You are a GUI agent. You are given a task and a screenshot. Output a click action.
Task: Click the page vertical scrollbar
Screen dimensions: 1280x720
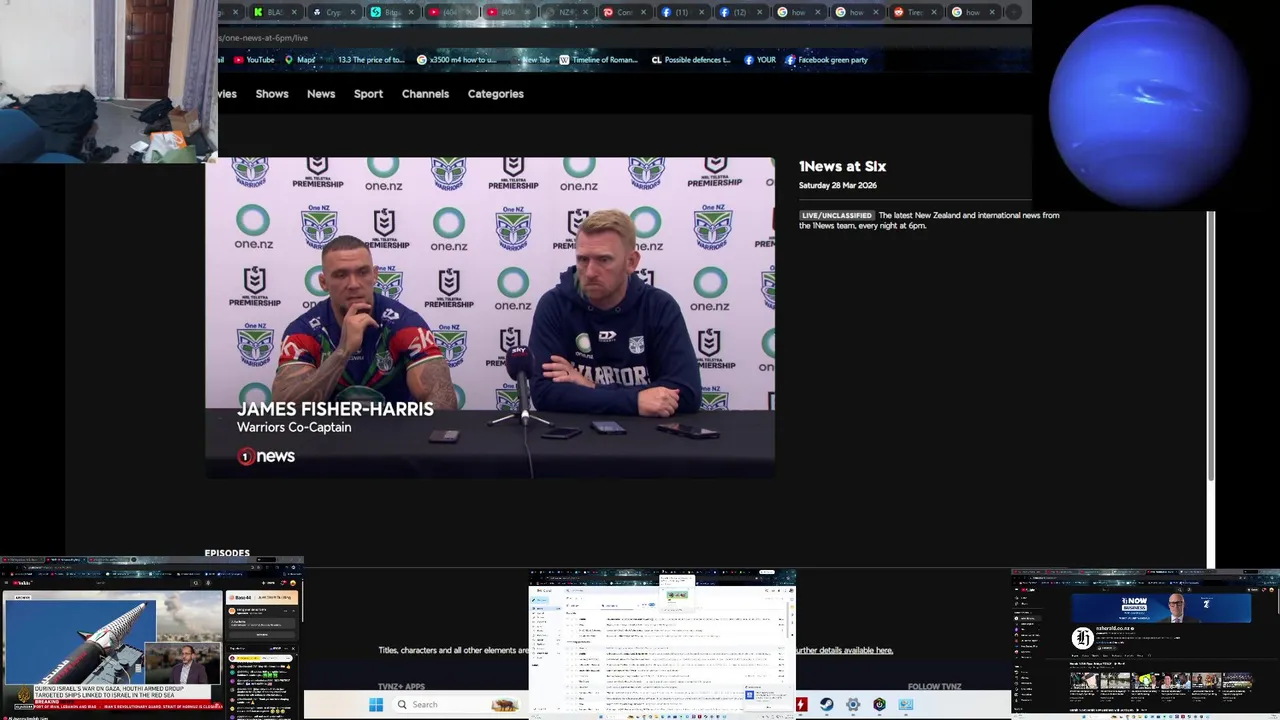[x=1211, y=345]
